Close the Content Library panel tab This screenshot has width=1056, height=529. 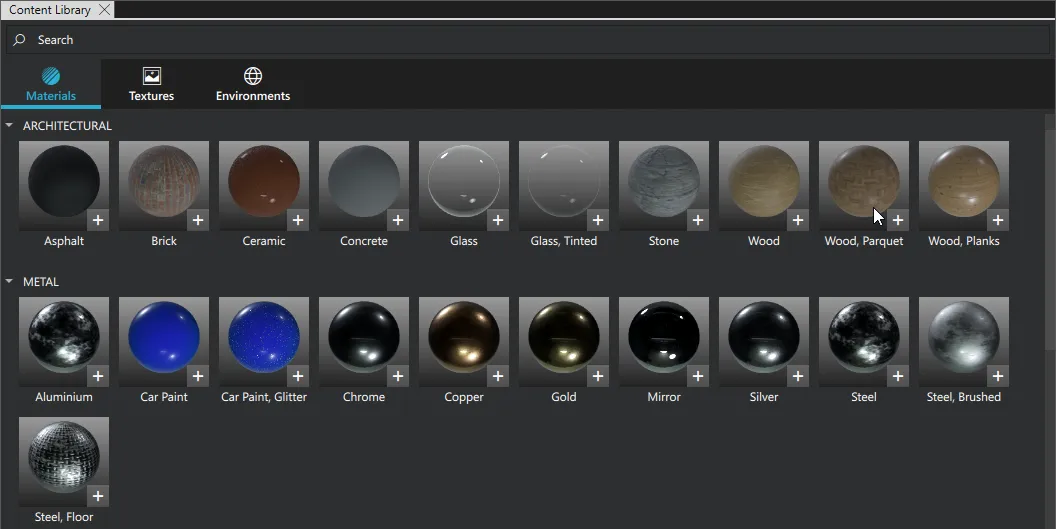[x=105, y=10]
